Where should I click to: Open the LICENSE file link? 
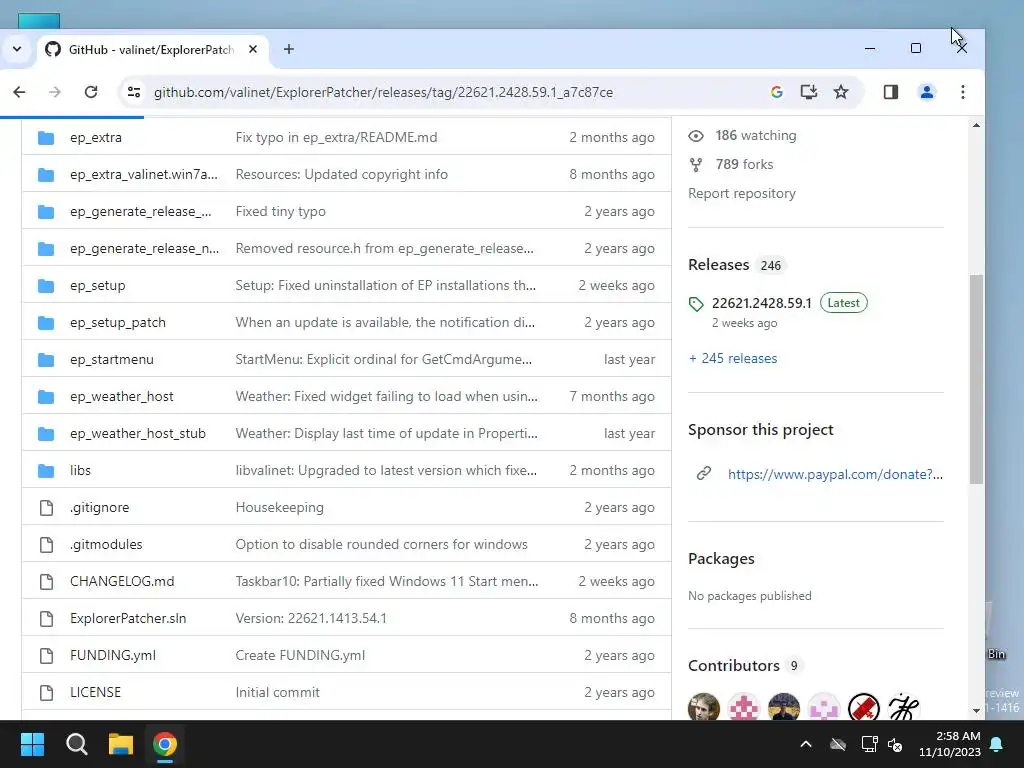click(95, 692)
